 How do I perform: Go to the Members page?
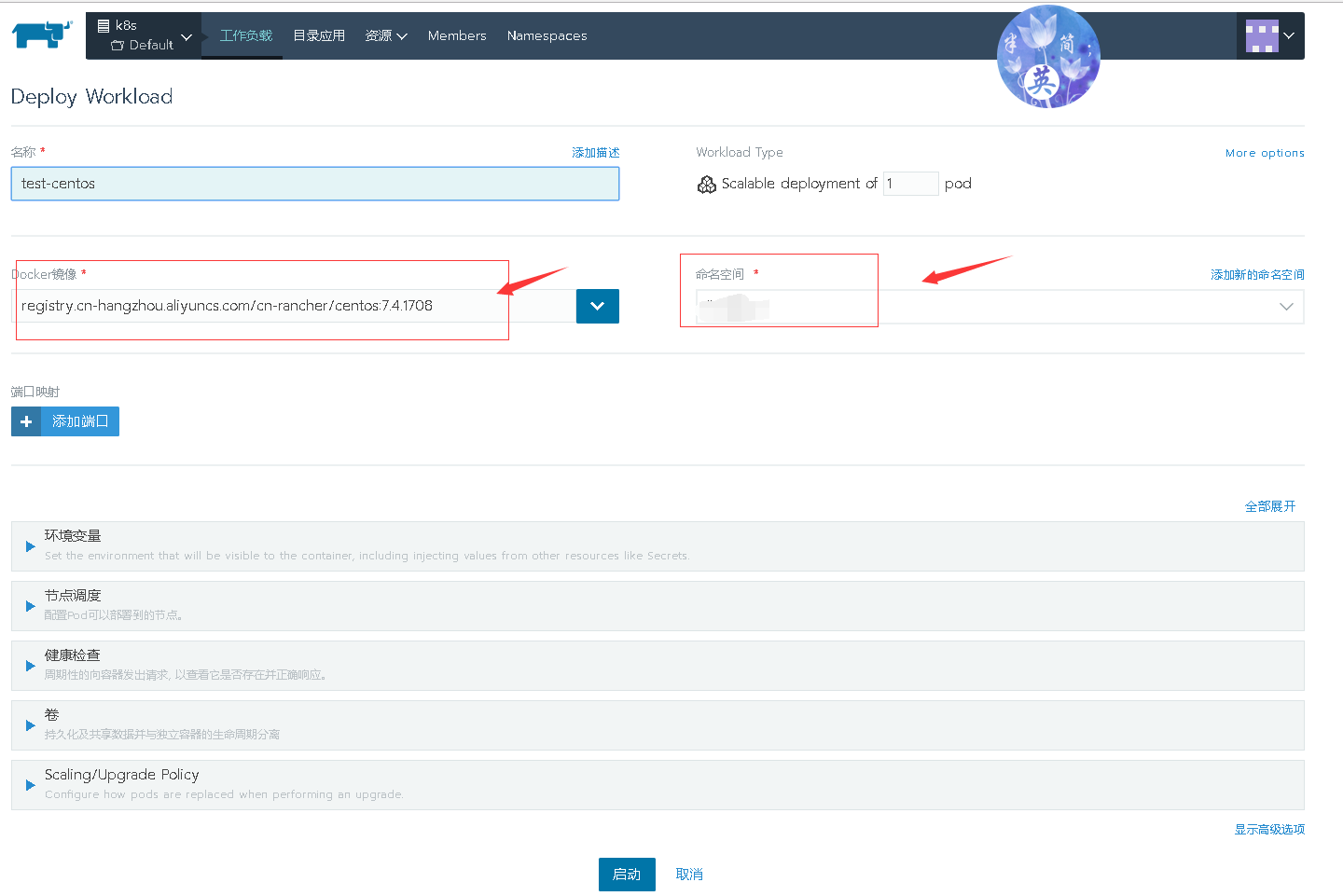[x=457, y=35]
